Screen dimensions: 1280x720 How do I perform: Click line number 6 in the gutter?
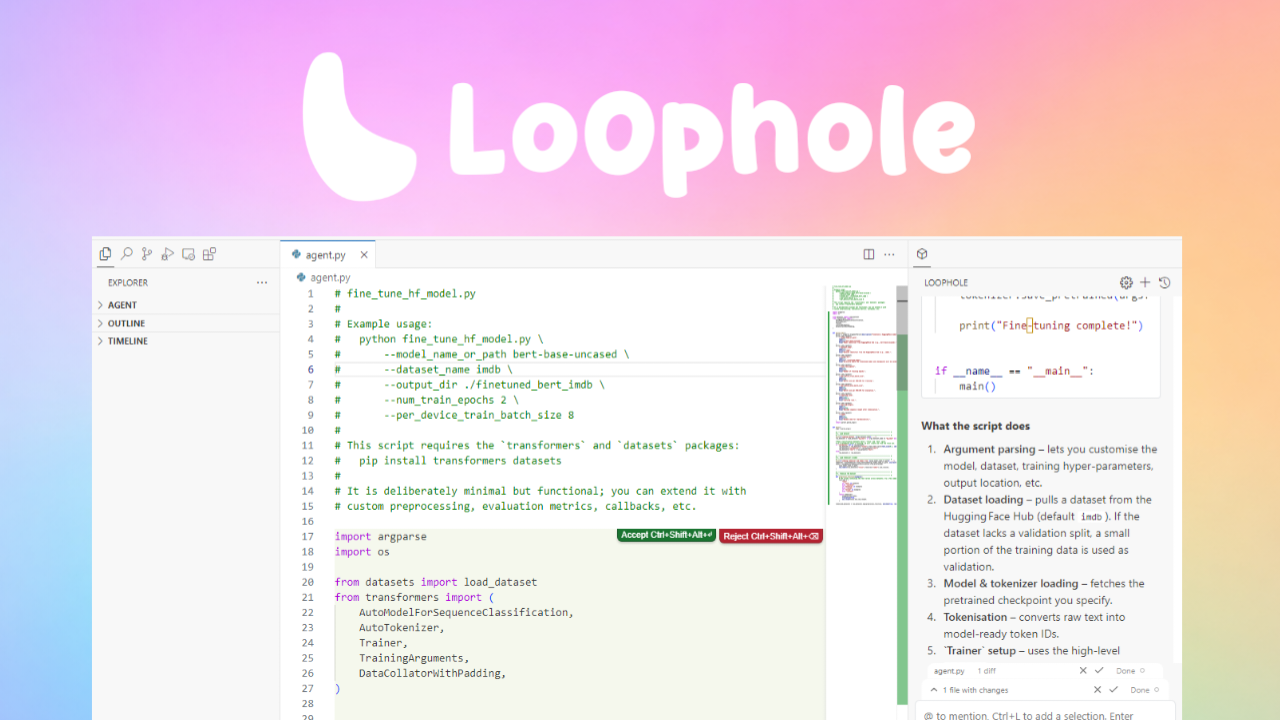point(310,369)
